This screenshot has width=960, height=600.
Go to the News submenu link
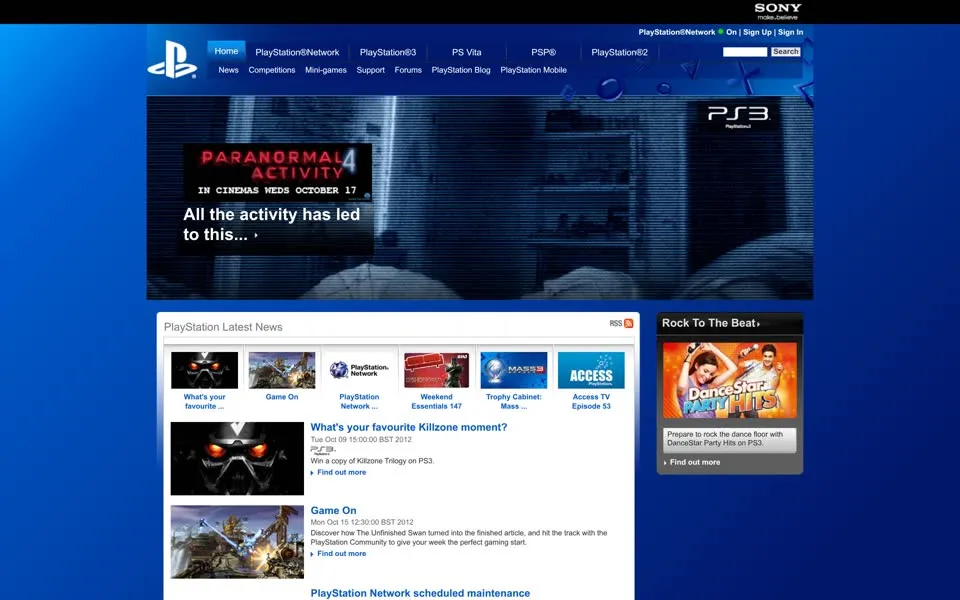pos(228,70)
